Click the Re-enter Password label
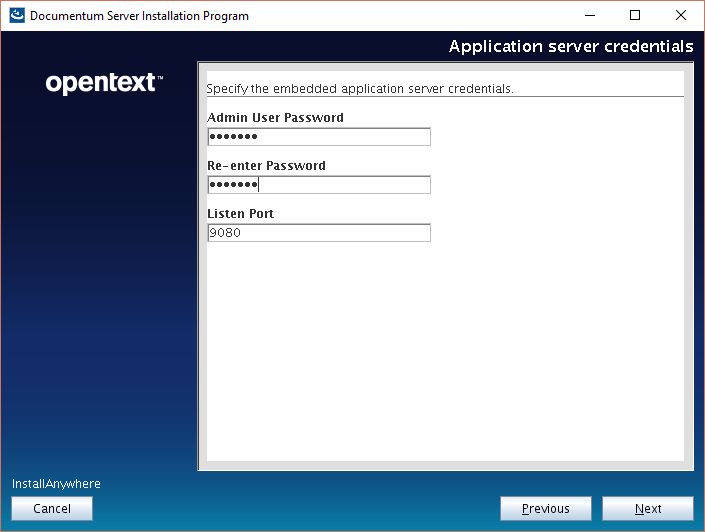The width and height of the screenshot is (705, 532). pos(266,166)
